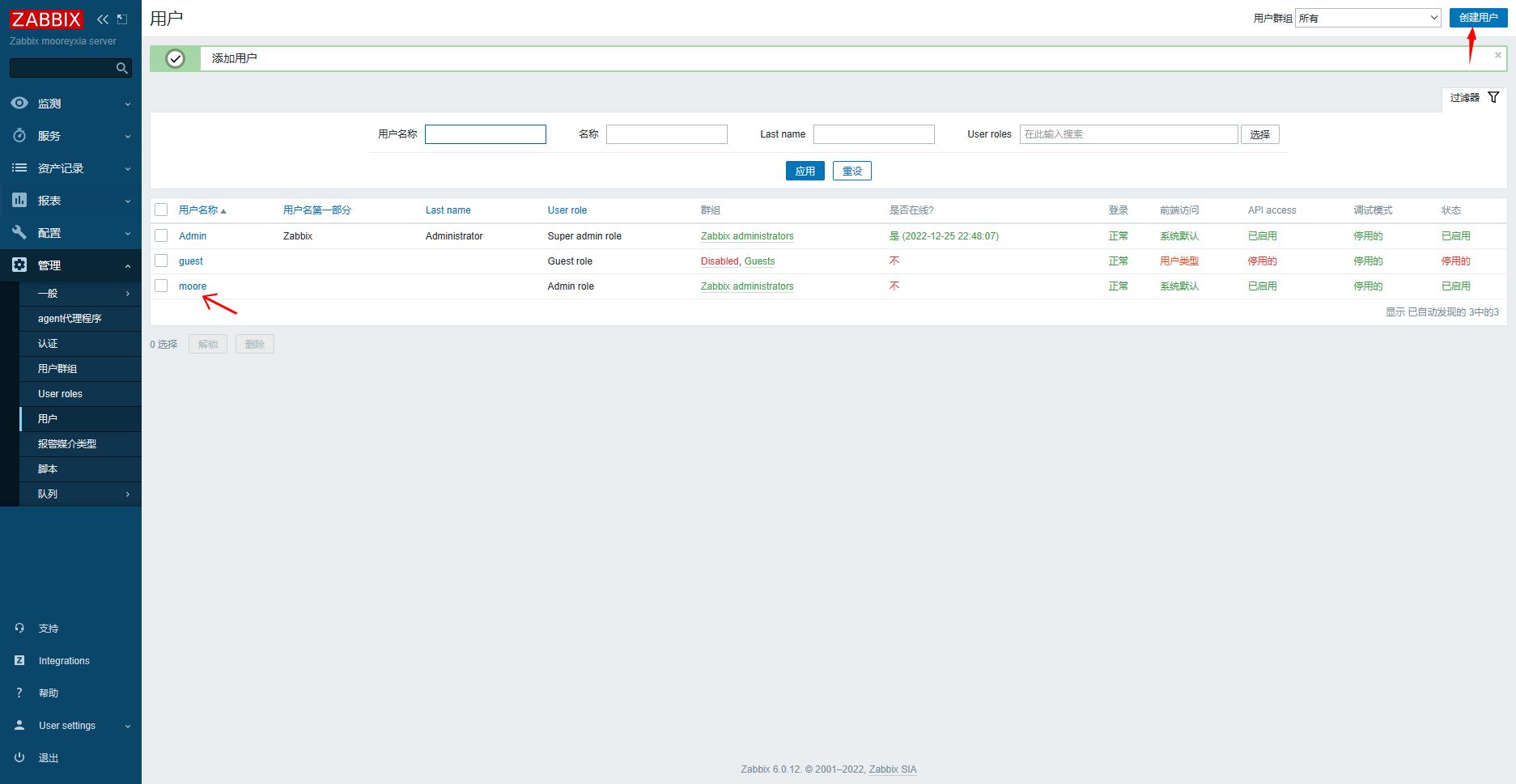Click the Reports bar chart icon
This screenshot has height=784, width=1516.
click(19, 201)
